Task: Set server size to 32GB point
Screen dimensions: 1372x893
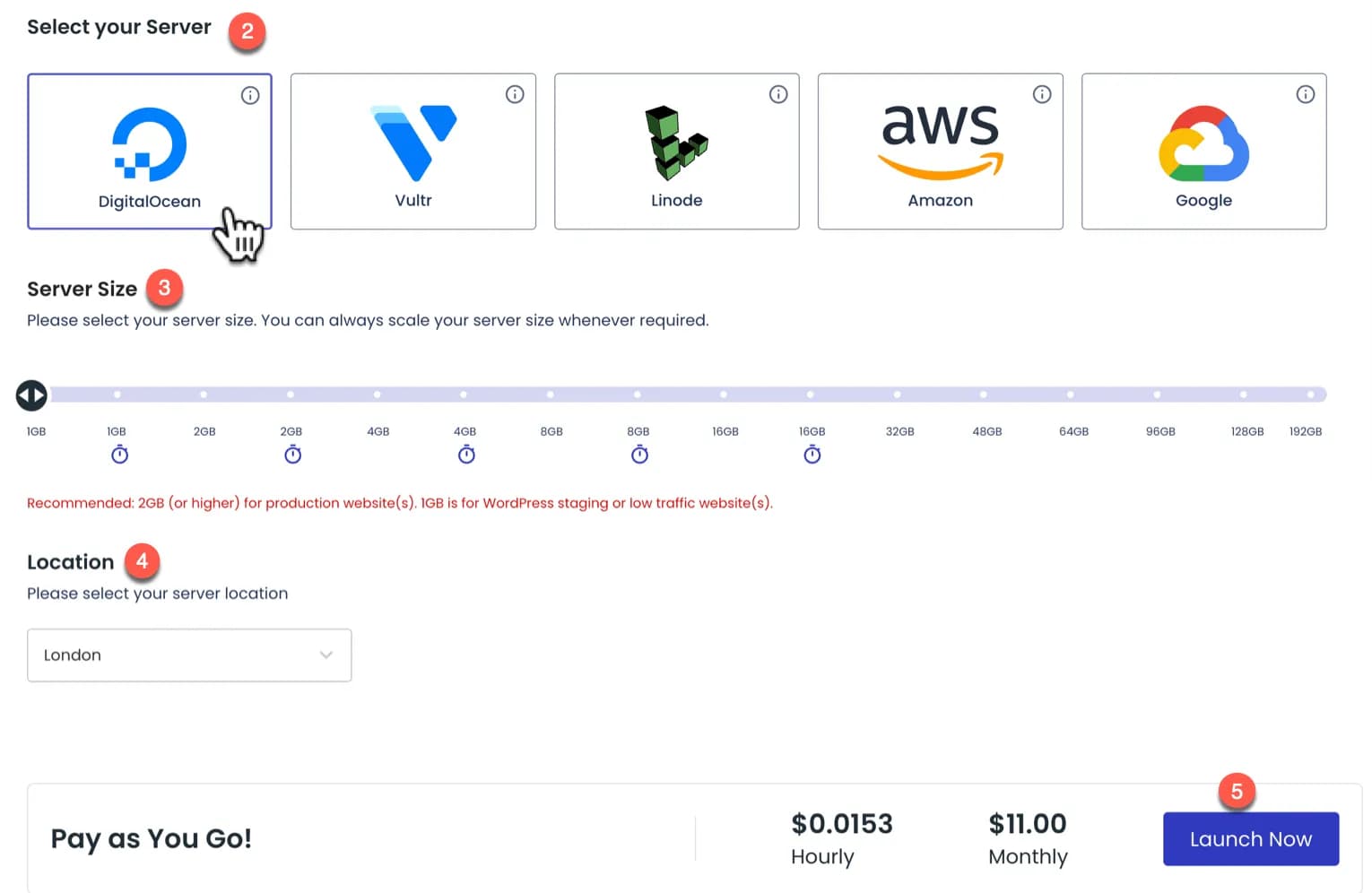Action: [897, 394]
